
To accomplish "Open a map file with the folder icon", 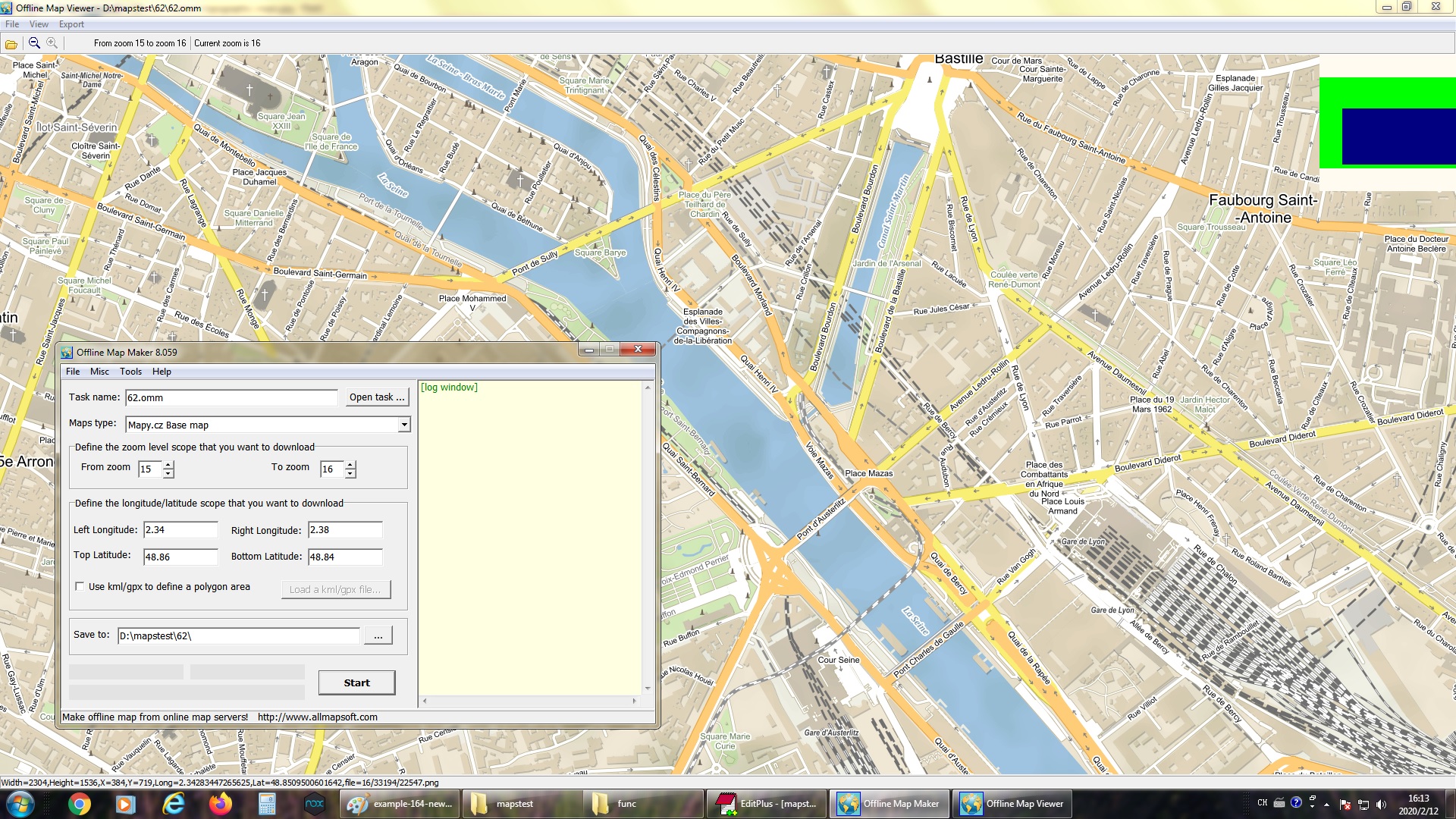I will (x=11, y=43).
